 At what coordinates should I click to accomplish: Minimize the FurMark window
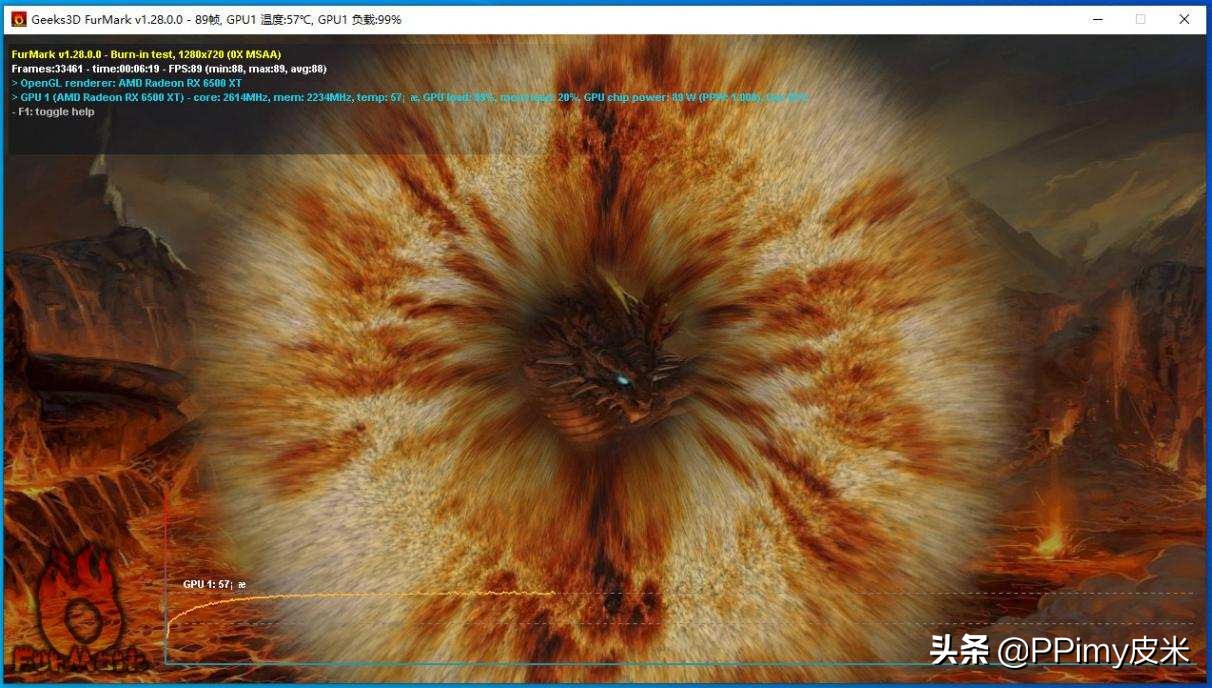pyautogui.click(x=1096, y=19)
